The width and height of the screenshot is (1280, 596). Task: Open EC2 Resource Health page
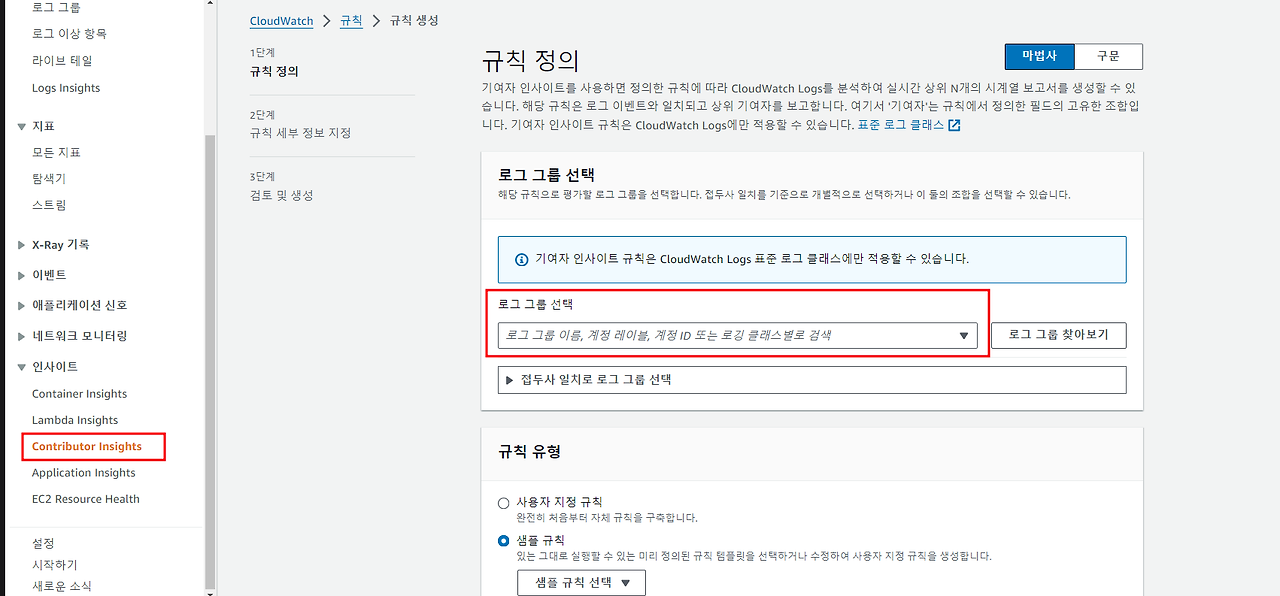click(86, 498)
